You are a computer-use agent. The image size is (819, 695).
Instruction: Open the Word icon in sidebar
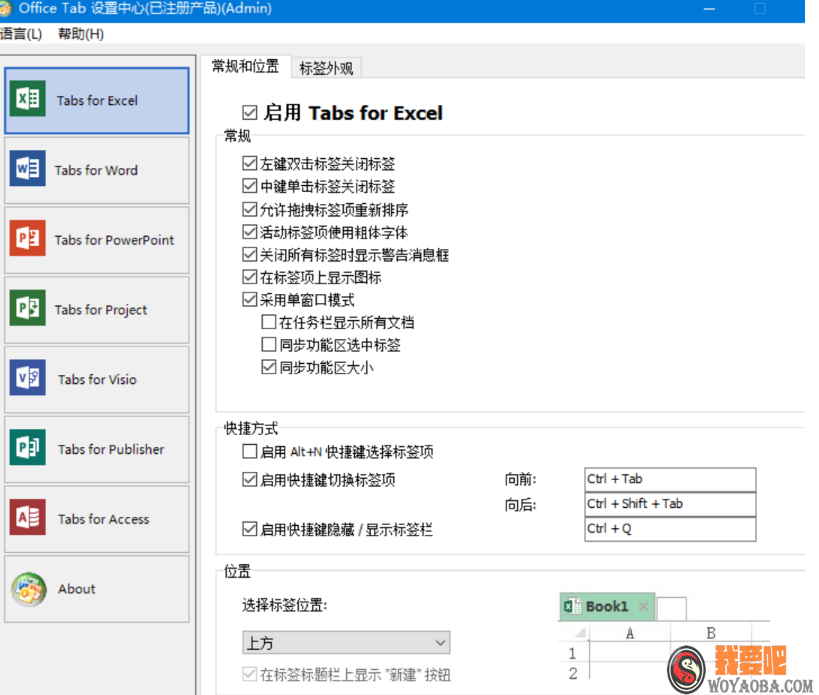tap(28, 169)
